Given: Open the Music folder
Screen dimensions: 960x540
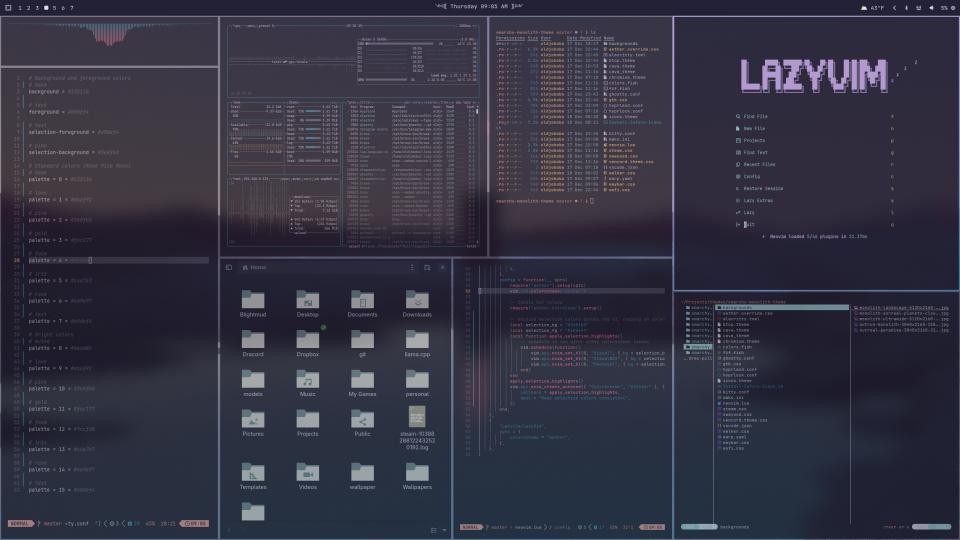Looking at the screenshot, I should (307, 381).
